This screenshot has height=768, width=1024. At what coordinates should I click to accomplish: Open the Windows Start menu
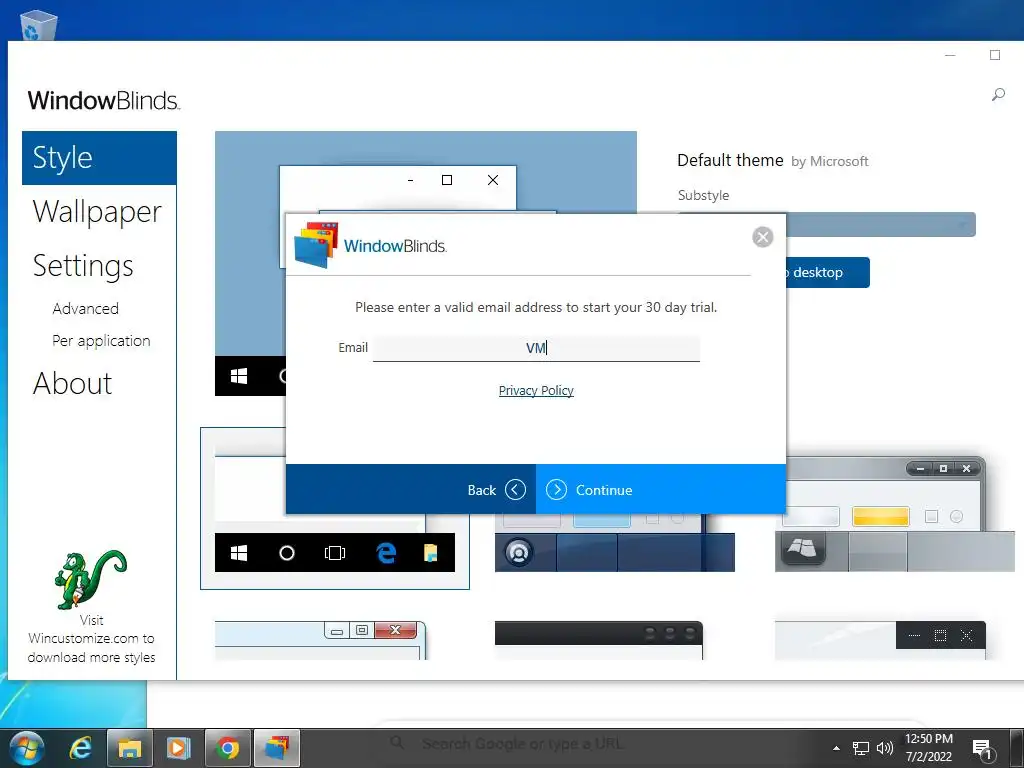click(27, 748)
